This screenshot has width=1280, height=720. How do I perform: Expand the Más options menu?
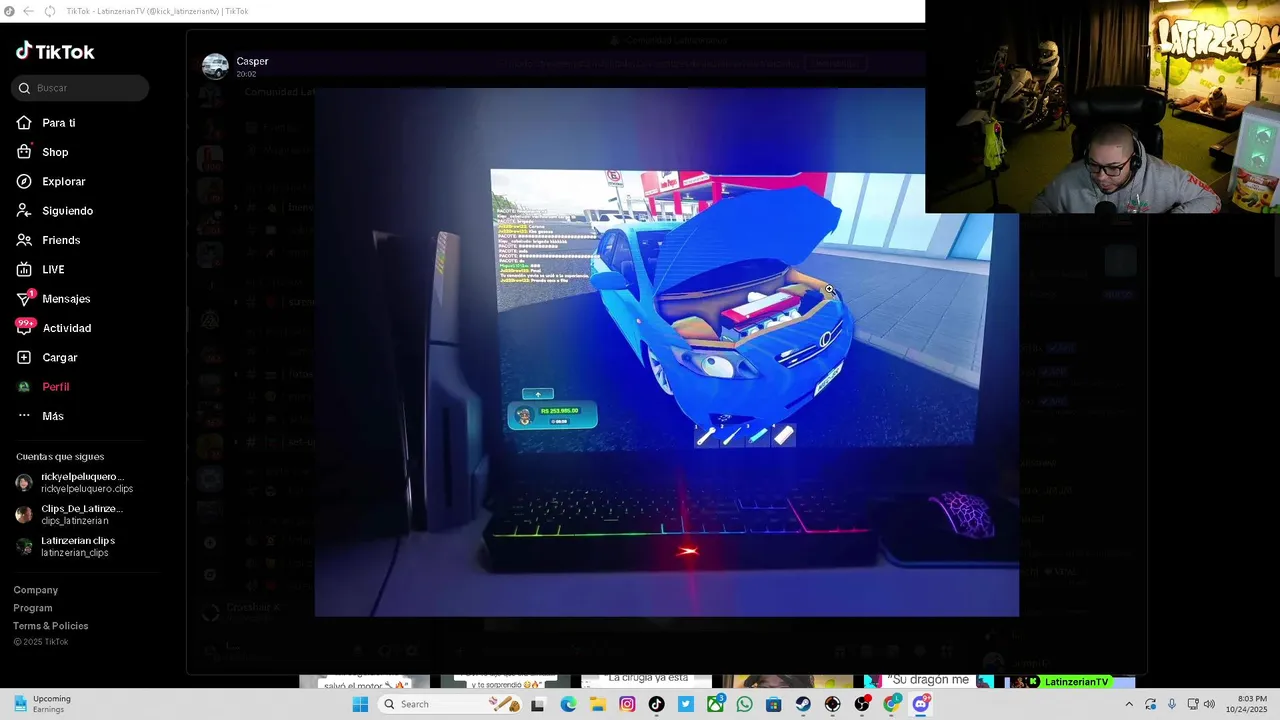[x=53, y=416]
